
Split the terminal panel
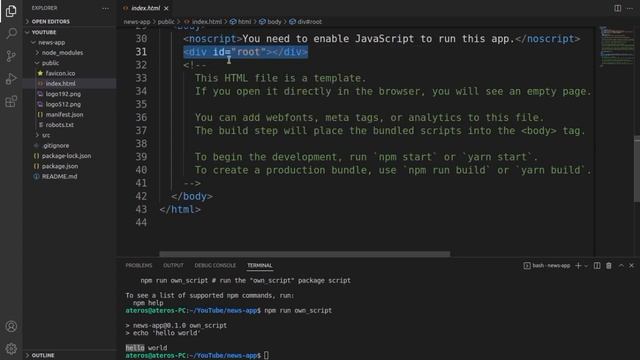click(597, 266)
